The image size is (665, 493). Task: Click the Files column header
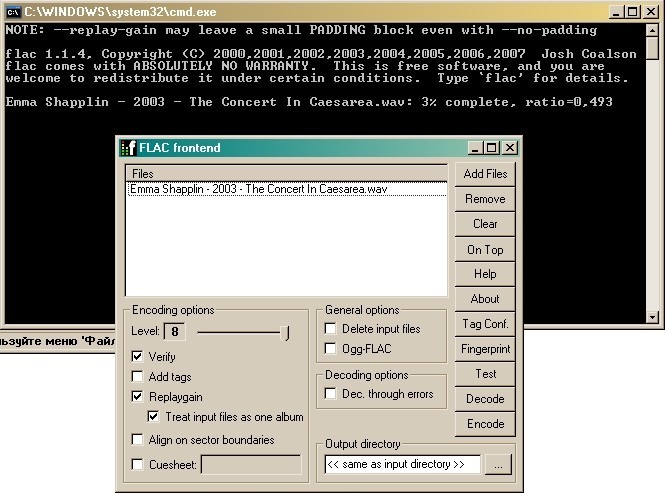click(287, 174)
